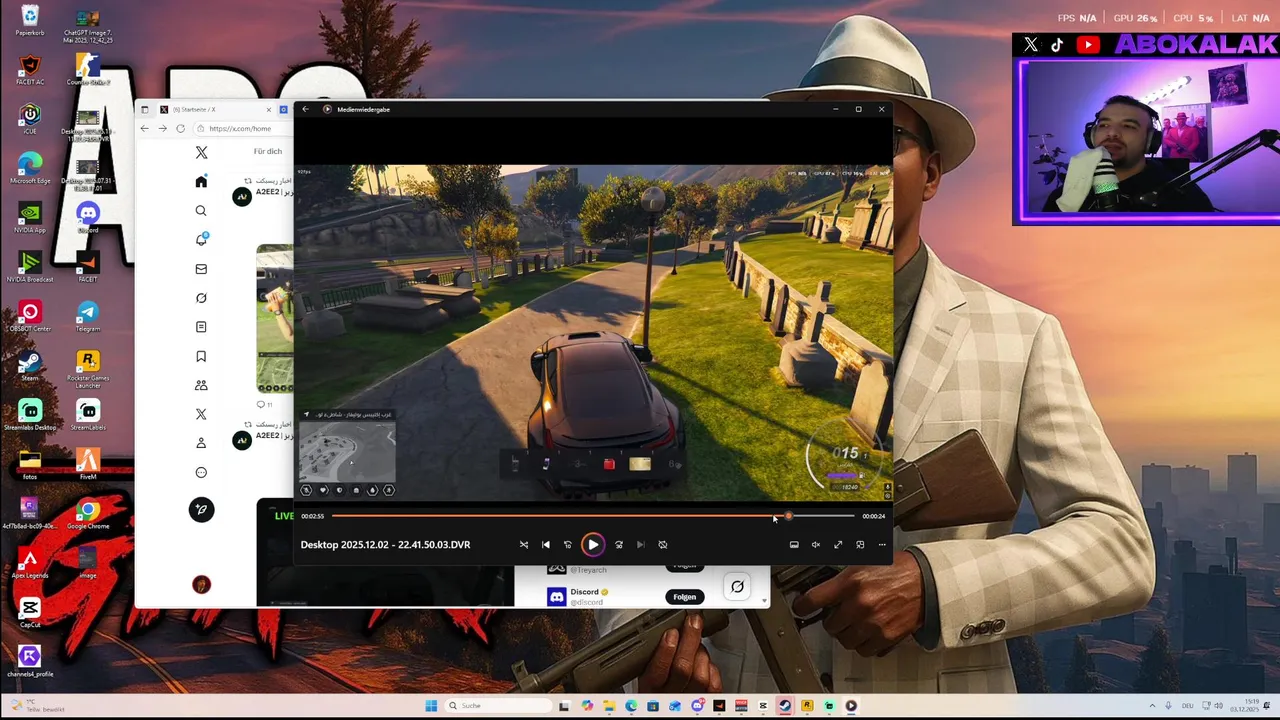Open Task View on taskbar
Screen dimensions: 1280x720
point(565,706)
